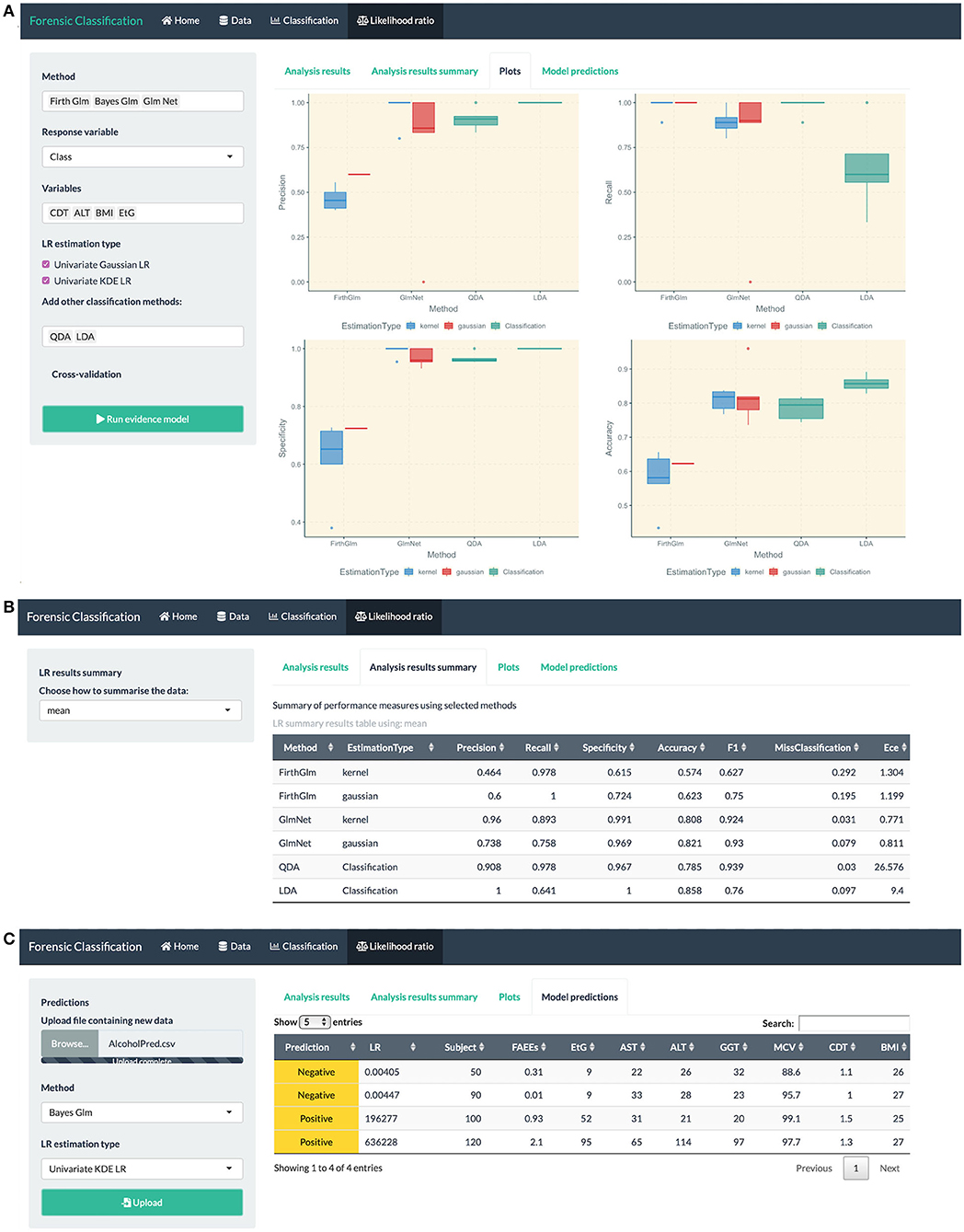
Task: Click the LR value 196277 in the predictions table
Action: tap(381, 1119)
